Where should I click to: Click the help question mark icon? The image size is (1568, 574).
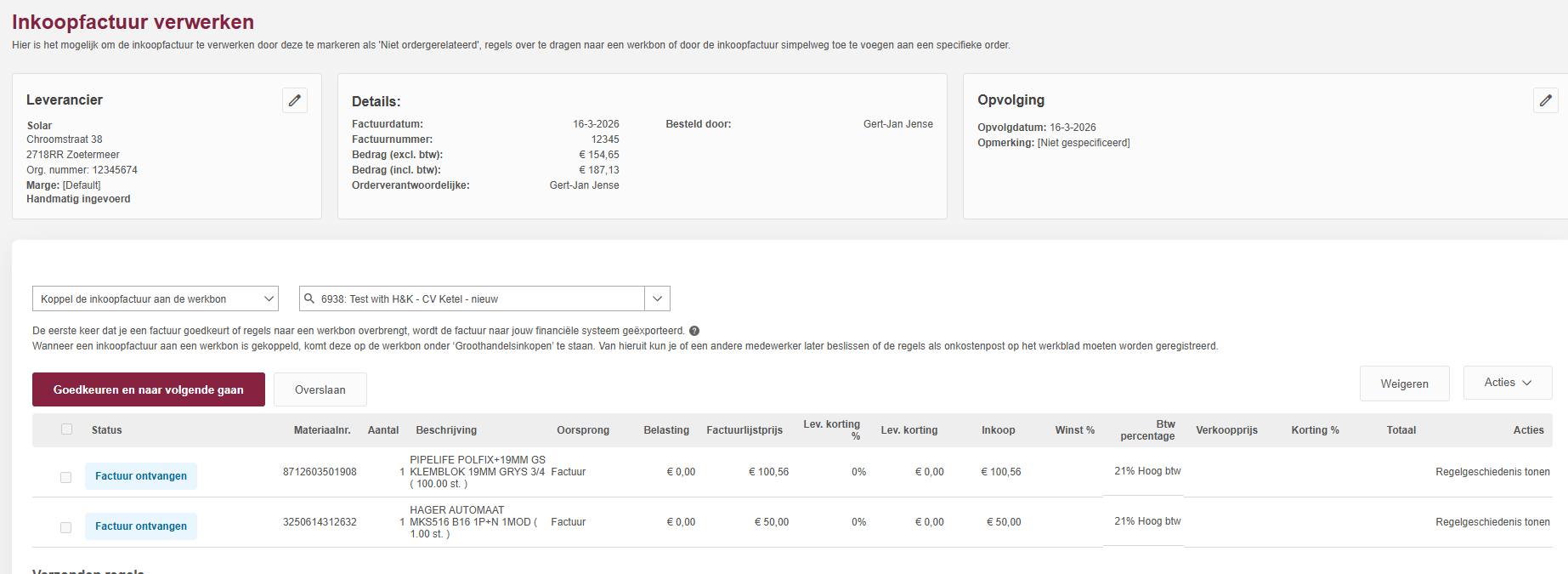[x=694, y=331]
